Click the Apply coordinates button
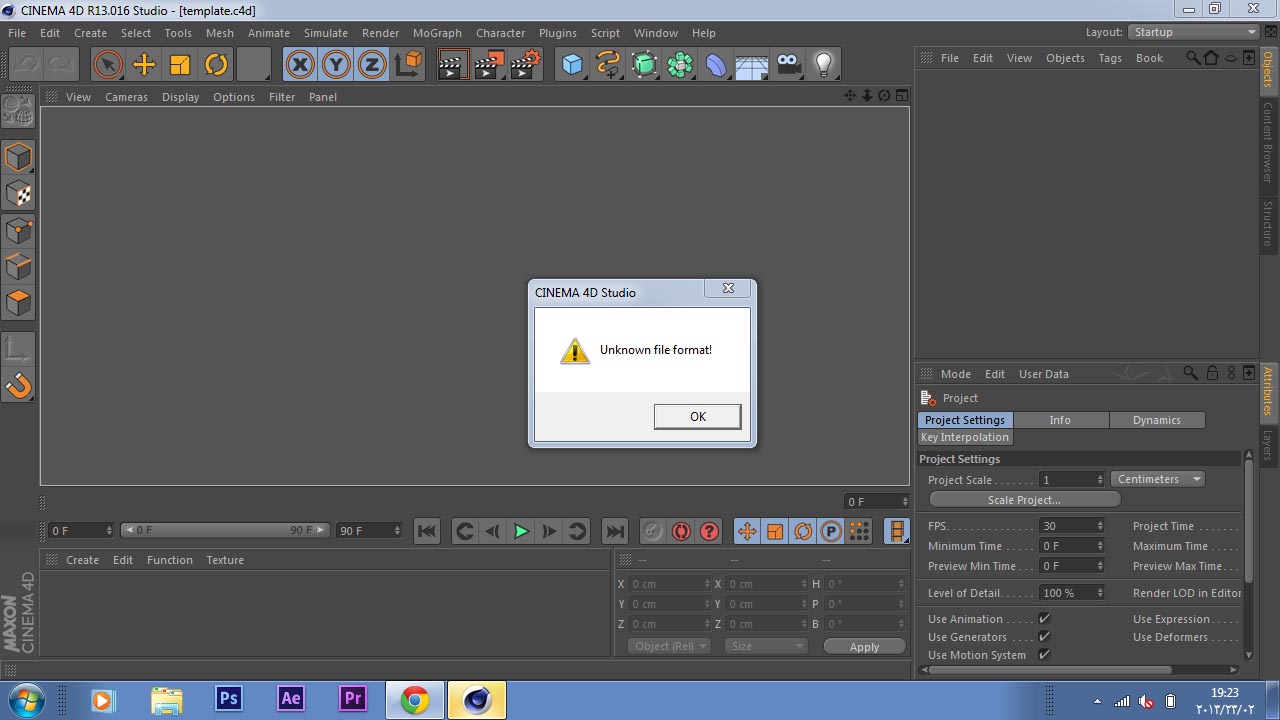This screenshot has height=720, width=1280. tap(864, 647)
